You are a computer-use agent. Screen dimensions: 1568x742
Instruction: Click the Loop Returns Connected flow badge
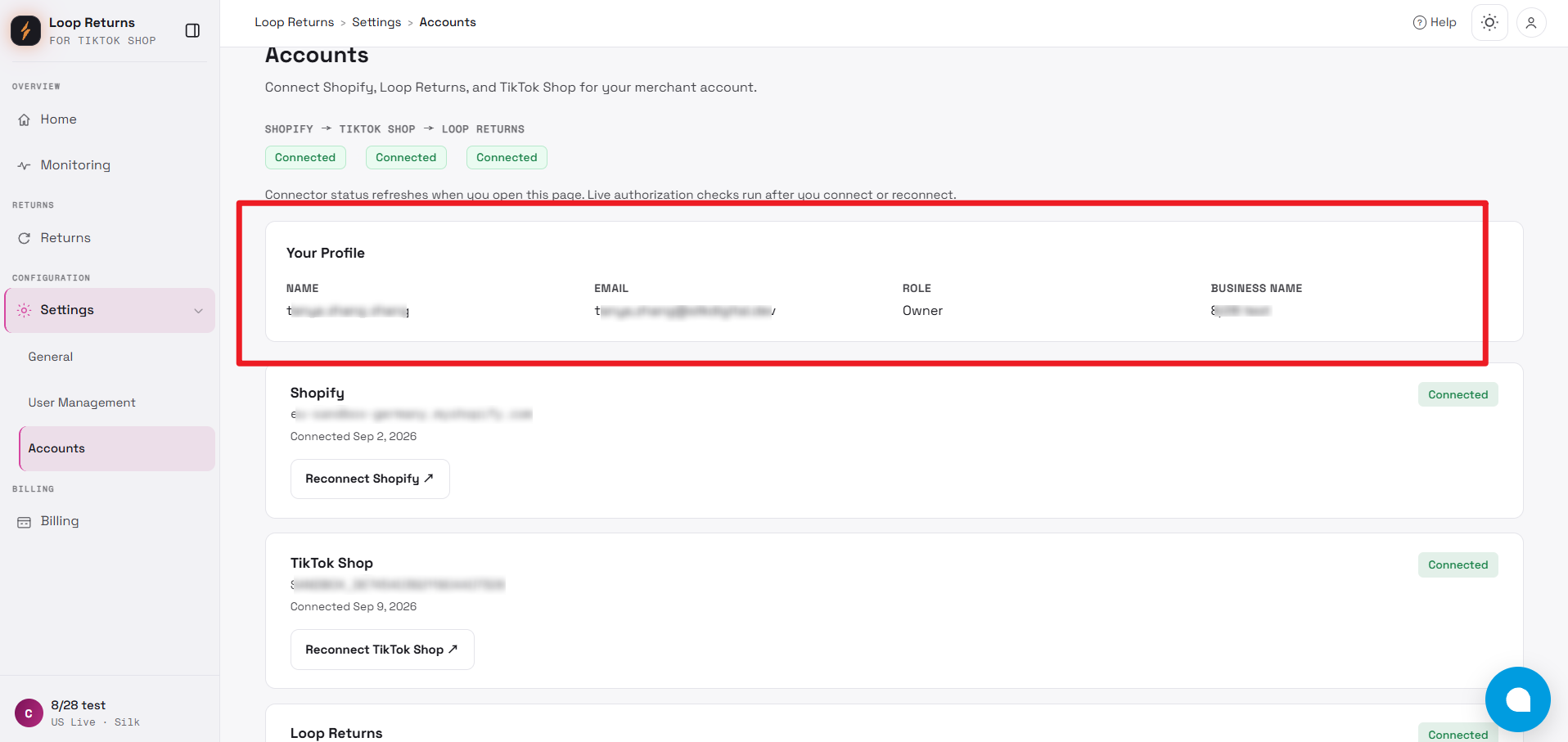(507, 157)
